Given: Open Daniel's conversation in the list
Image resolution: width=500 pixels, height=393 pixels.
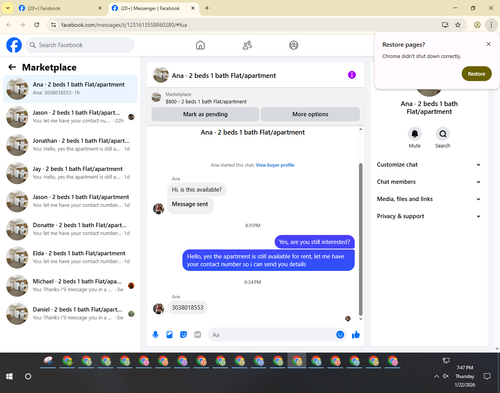Looking at the screenshot, I should [70, 314].
